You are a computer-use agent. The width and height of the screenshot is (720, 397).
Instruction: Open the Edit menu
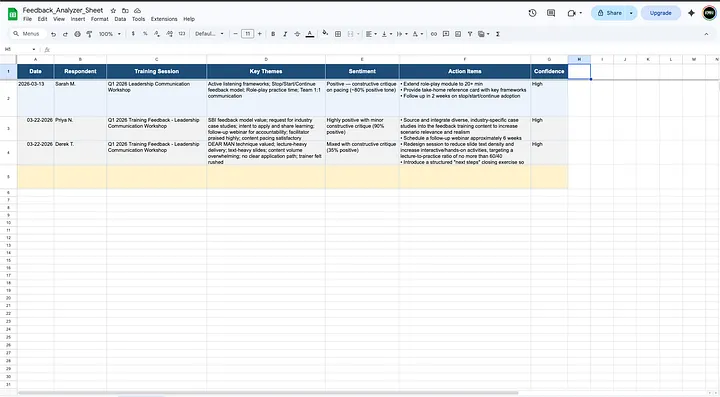pyautogui.click(x=42, y=19)
